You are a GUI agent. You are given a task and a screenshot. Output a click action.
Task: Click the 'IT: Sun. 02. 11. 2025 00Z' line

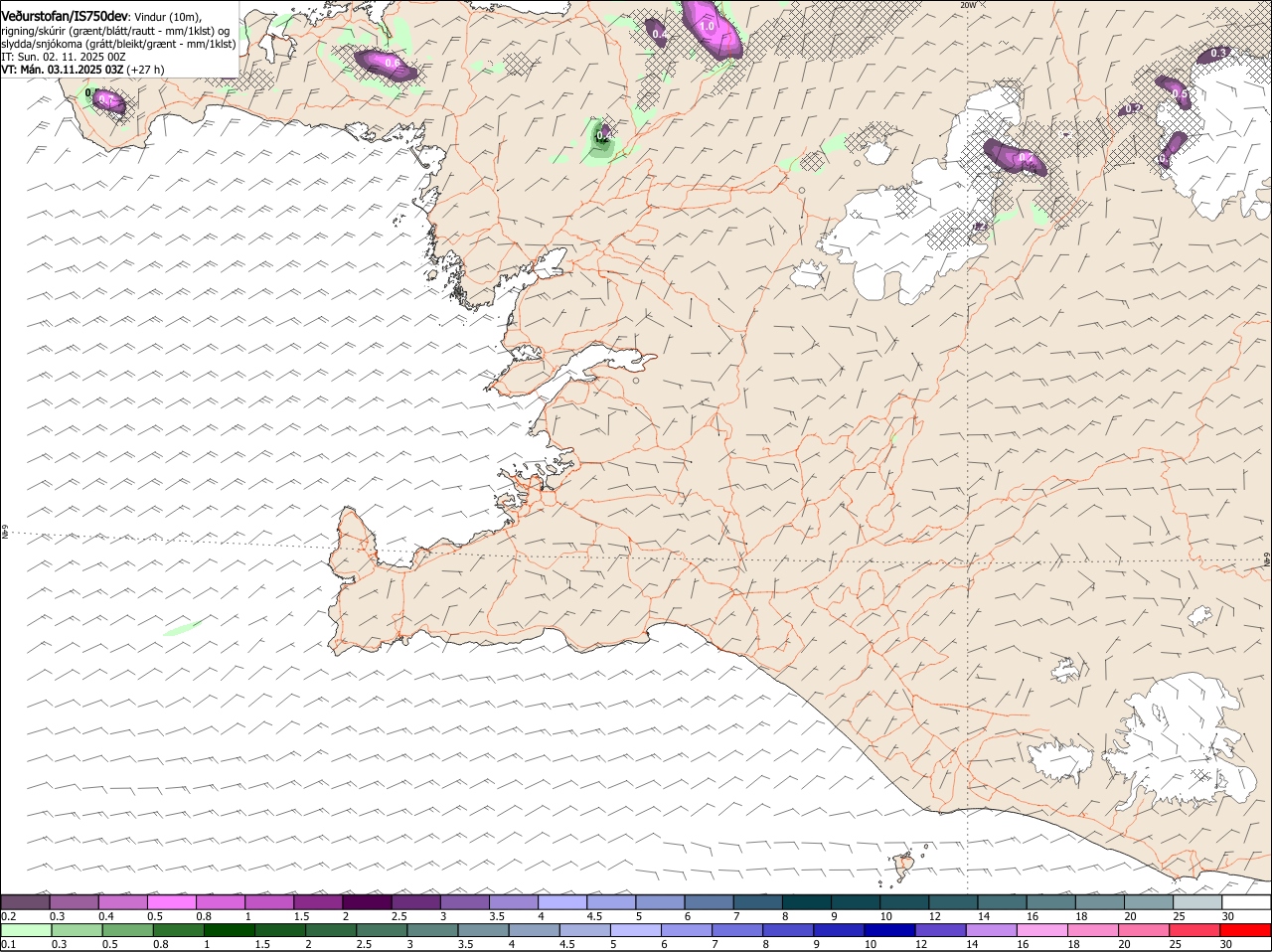point(63,57)
